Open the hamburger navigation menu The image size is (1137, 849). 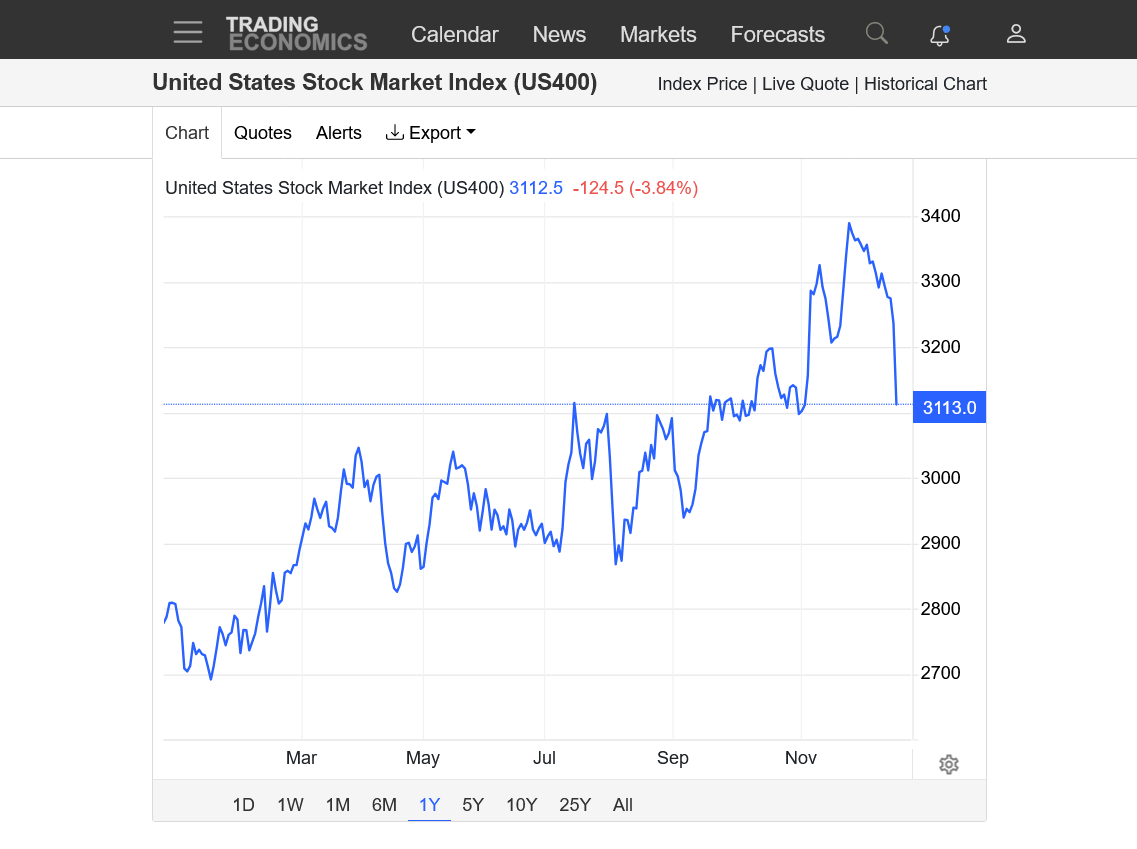[x=187, y=33]
